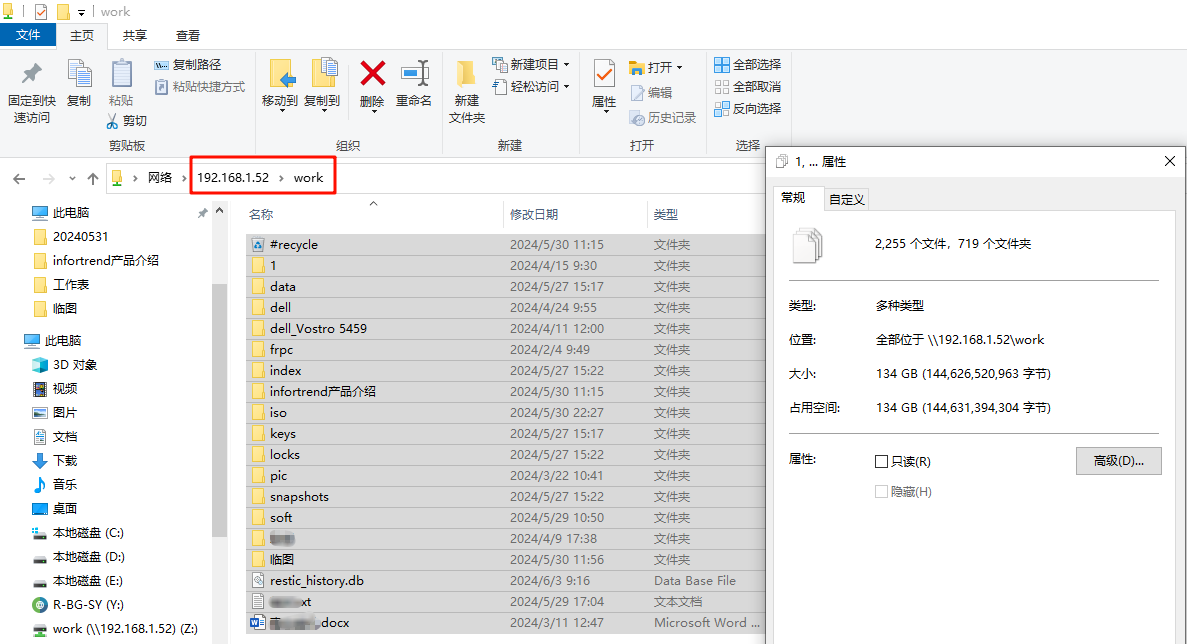This screenshot has height=644, width=1187.
Task: Enable the 只读 (Read-only) checkbox
Action: tap(884, 461)
